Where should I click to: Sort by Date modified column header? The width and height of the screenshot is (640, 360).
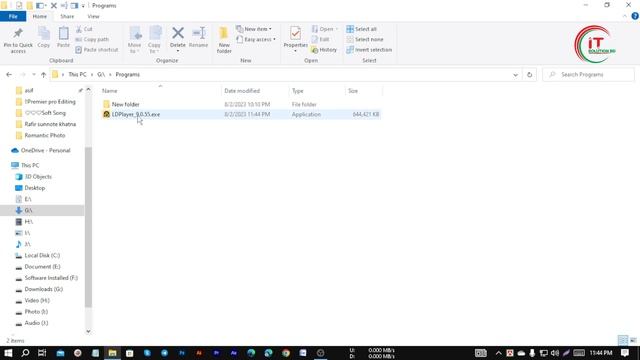(x=255, y=91)
